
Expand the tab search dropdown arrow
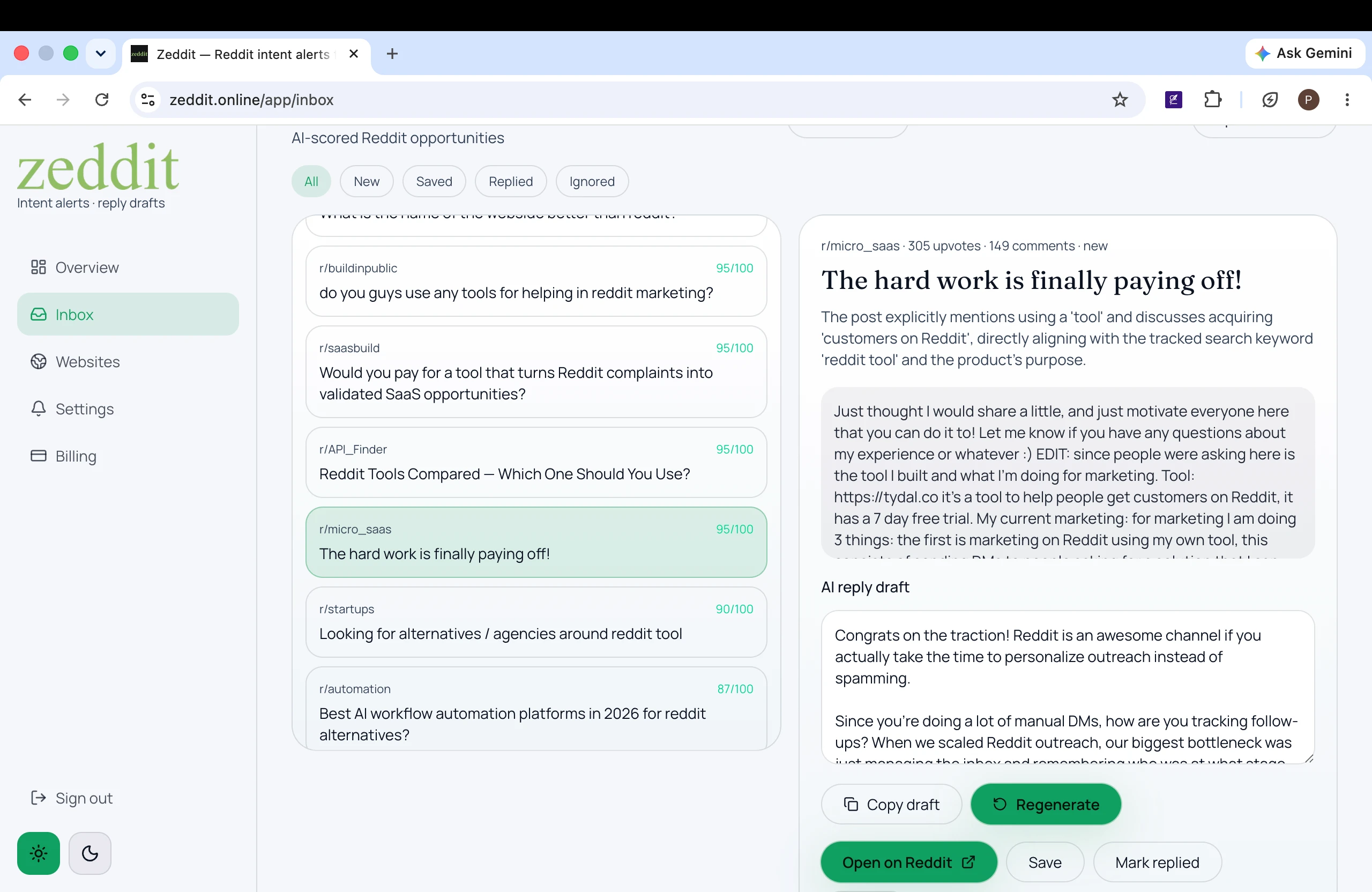[100, 54]
